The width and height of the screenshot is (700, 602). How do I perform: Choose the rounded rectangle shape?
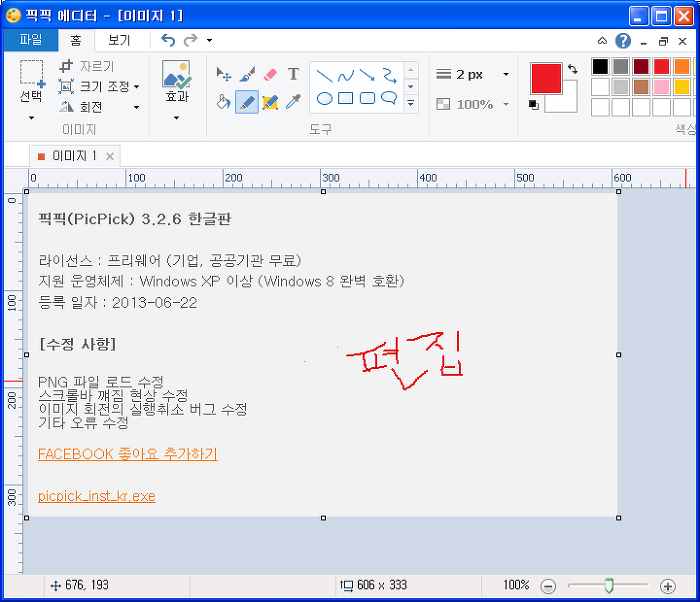coord(367,98)
